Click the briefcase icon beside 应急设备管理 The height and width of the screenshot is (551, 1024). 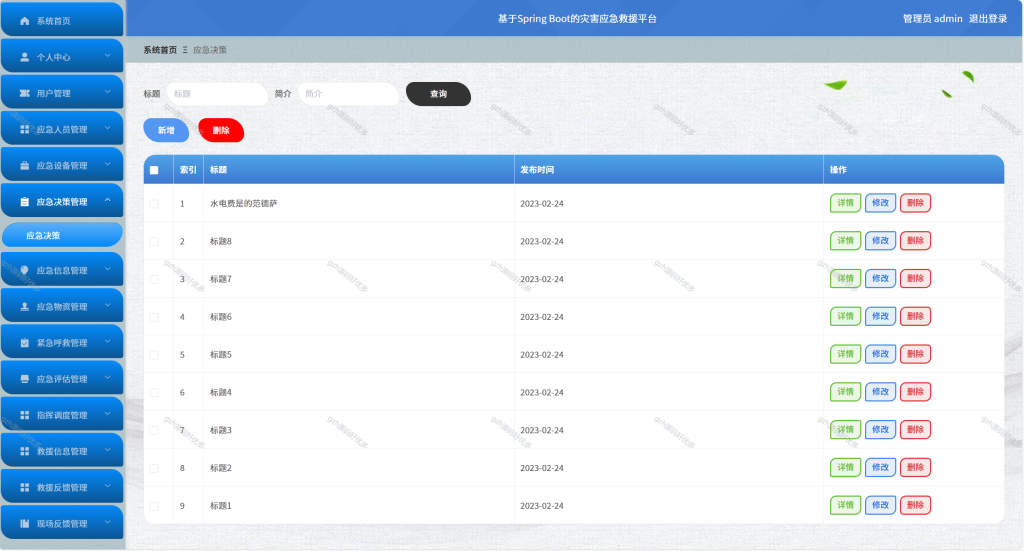[x=24, y=166]
